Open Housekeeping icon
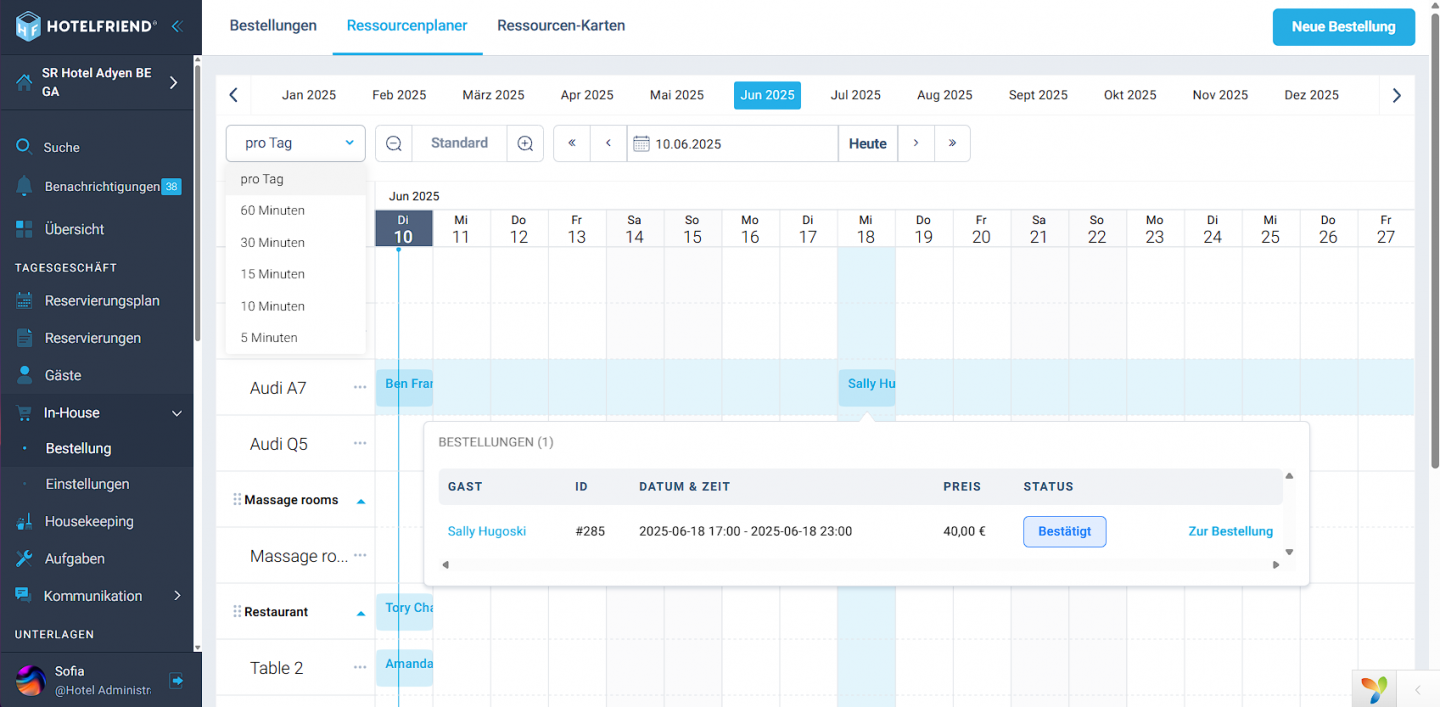This screenshot has width=1440, height=707. [x=24, y=521]
